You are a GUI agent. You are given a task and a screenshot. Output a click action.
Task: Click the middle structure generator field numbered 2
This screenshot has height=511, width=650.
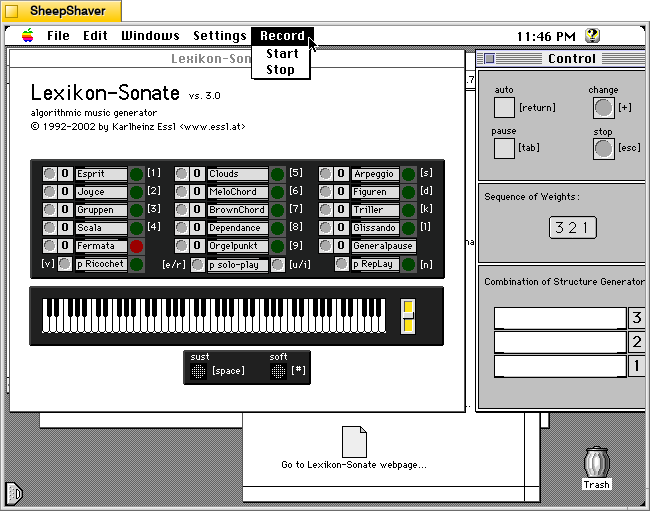tap(560, 342)
